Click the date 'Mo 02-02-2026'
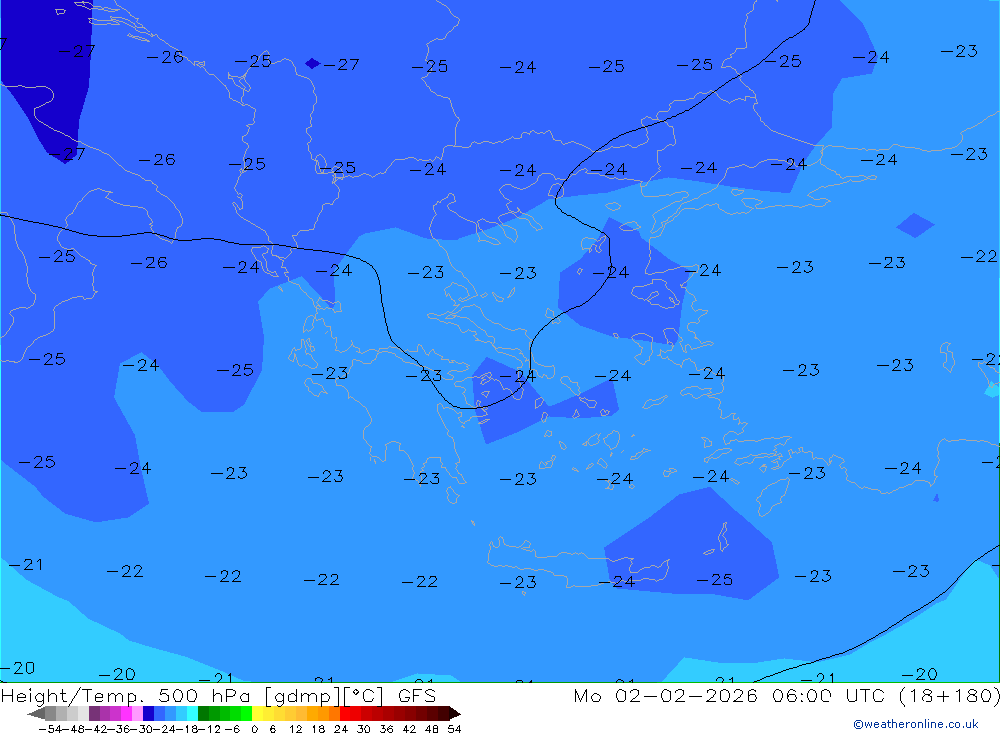The width and height of the screenshot is (1000, 733). (x=666, y=695)
